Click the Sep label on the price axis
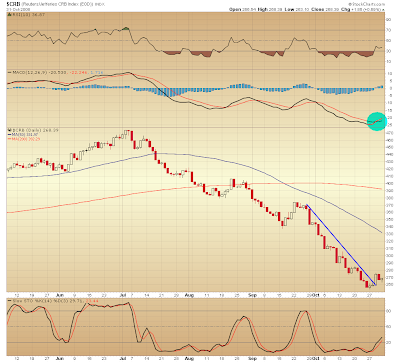 point(252,295)
